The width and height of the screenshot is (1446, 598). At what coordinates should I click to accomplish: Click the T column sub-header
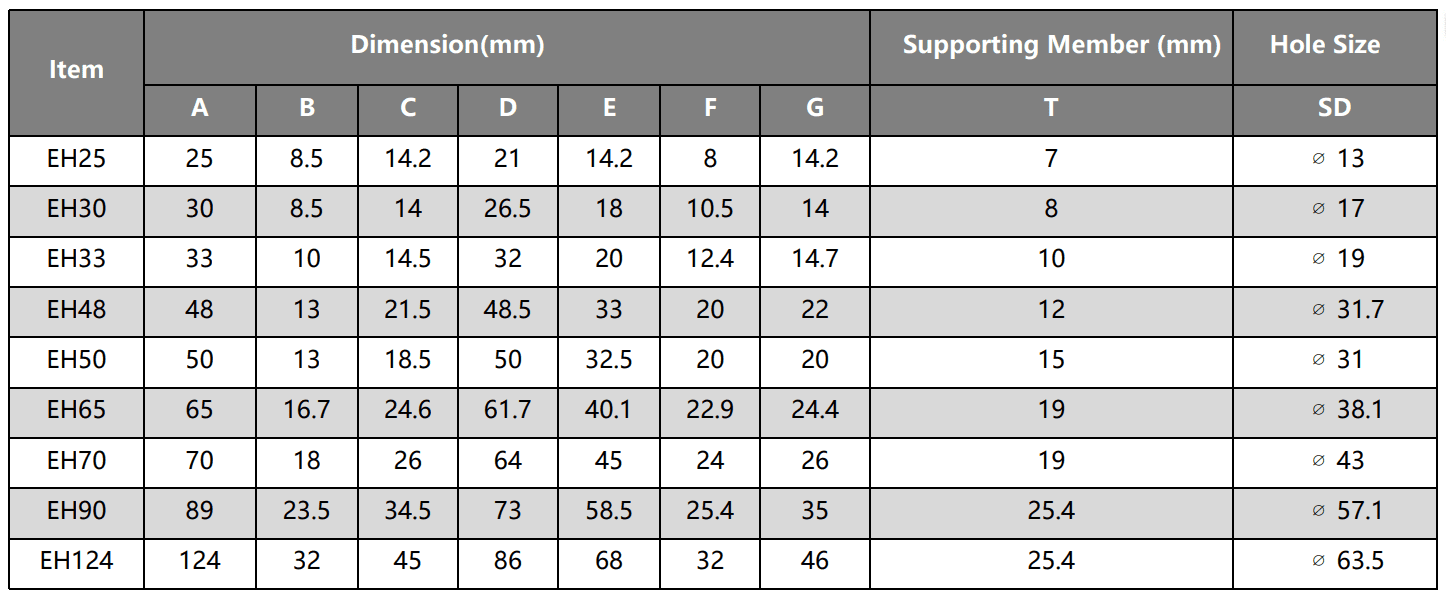[1050, 108]
